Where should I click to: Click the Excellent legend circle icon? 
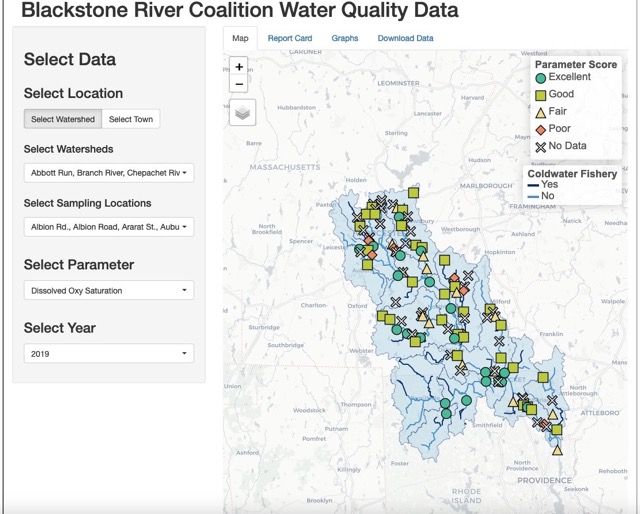click(540, 78)
